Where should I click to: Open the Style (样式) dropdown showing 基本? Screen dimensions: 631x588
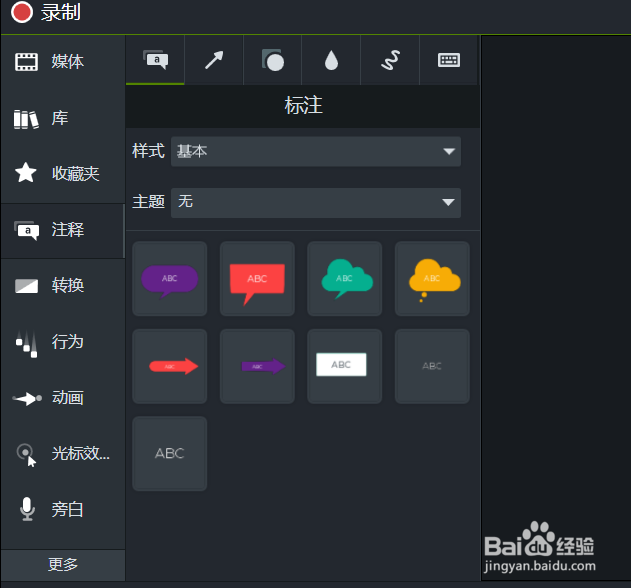tap(316, 151)
